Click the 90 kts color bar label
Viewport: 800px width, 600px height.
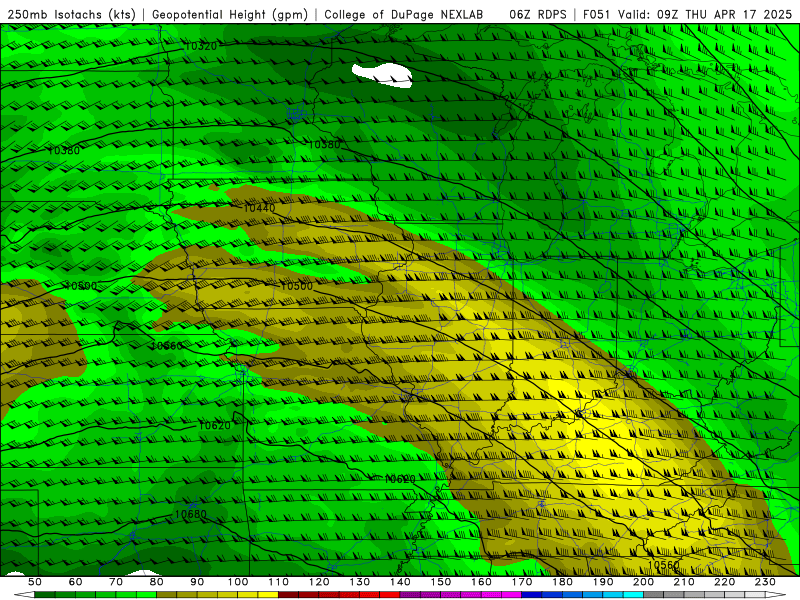pyautogui.click(x=197, y=582)
